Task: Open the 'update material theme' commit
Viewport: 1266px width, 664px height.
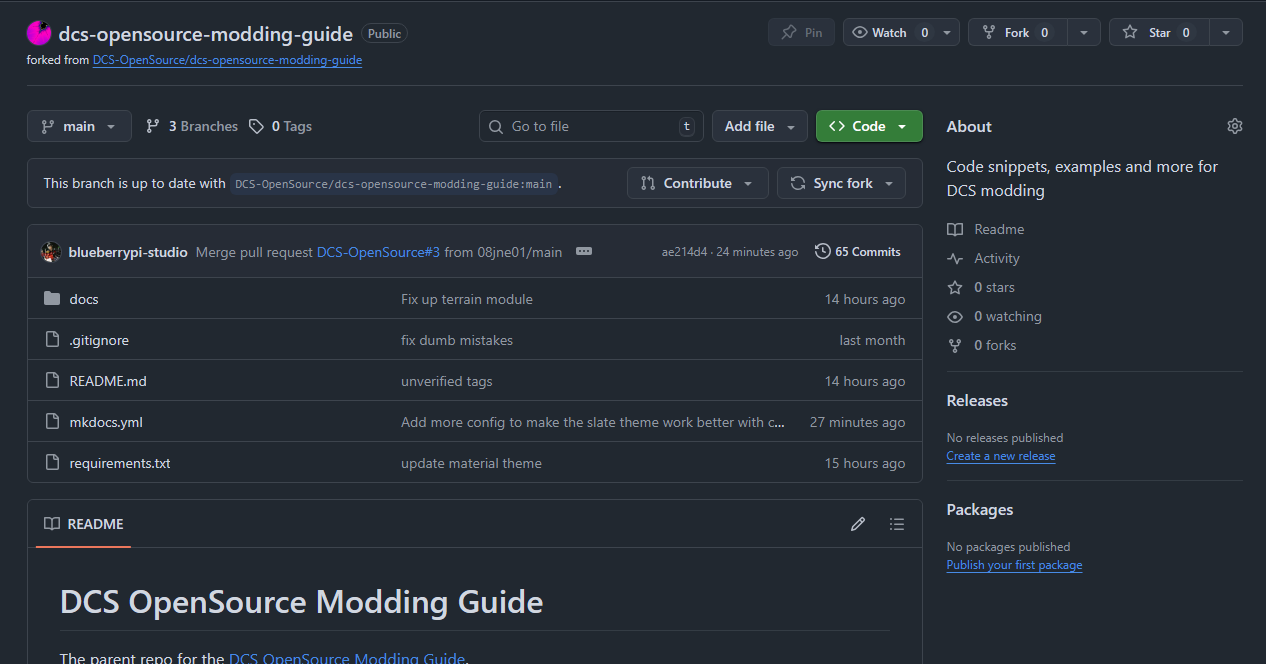Action: [471, 463]
